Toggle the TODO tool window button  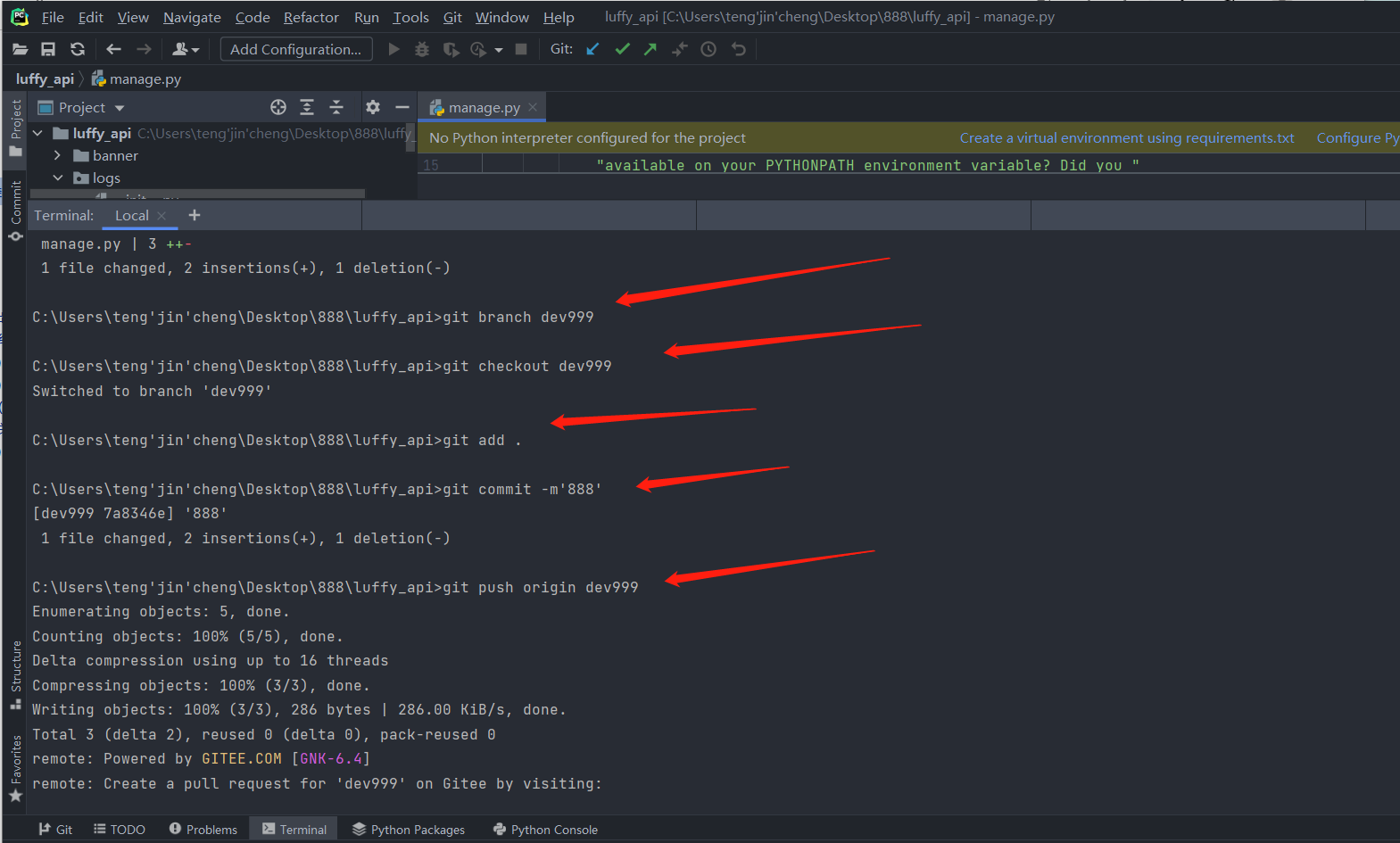point(120,830)
